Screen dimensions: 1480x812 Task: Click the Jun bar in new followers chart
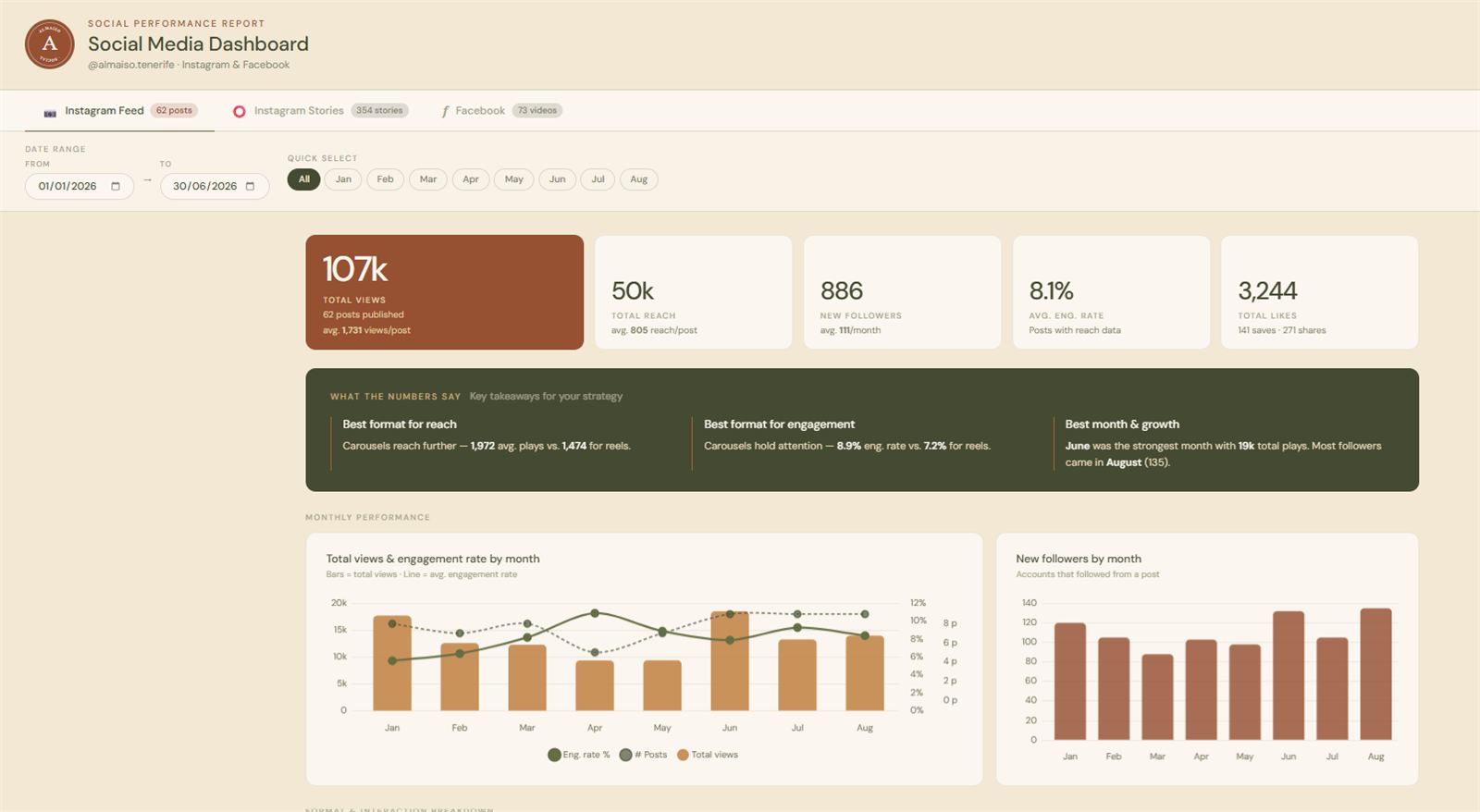pos(1289,676)
